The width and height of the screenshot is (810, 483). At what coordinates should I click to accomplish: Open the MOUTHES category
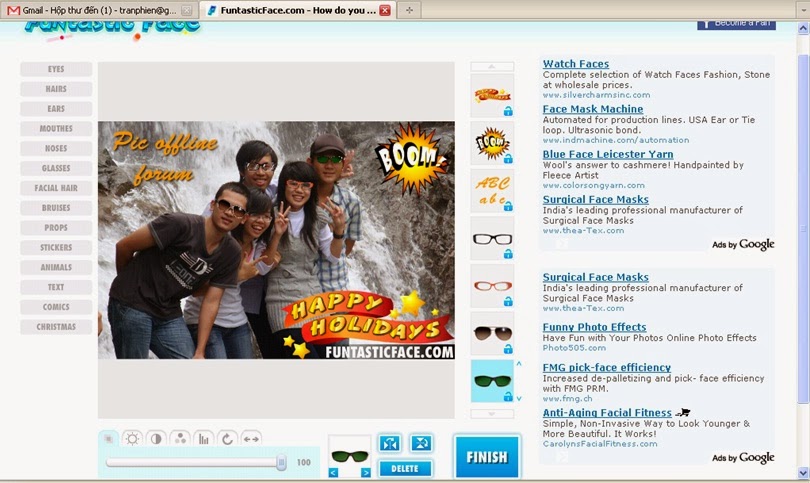pos(56,129)
